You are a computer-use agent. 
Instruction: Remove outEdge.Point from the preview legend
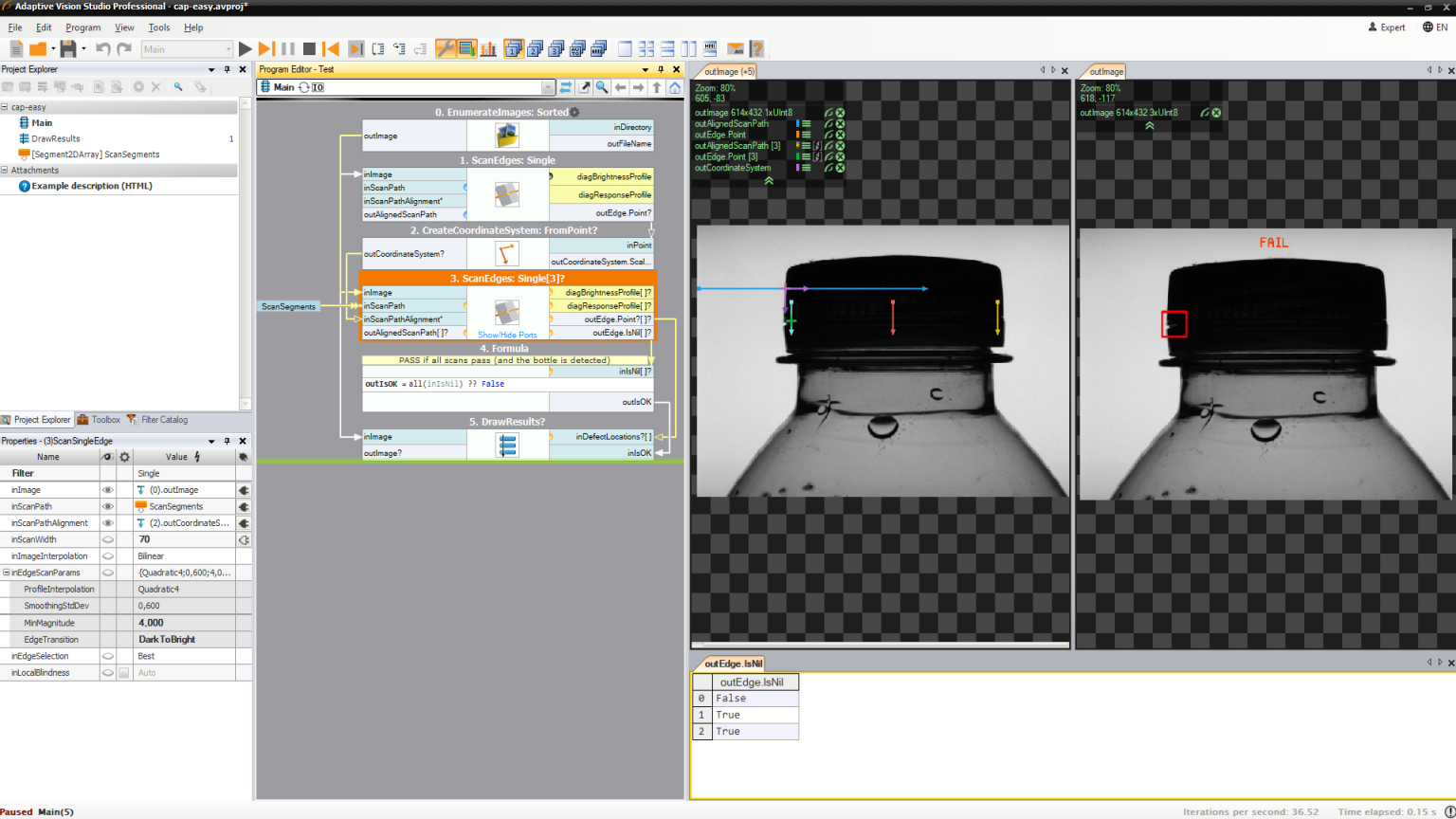[x=840, y=135]
